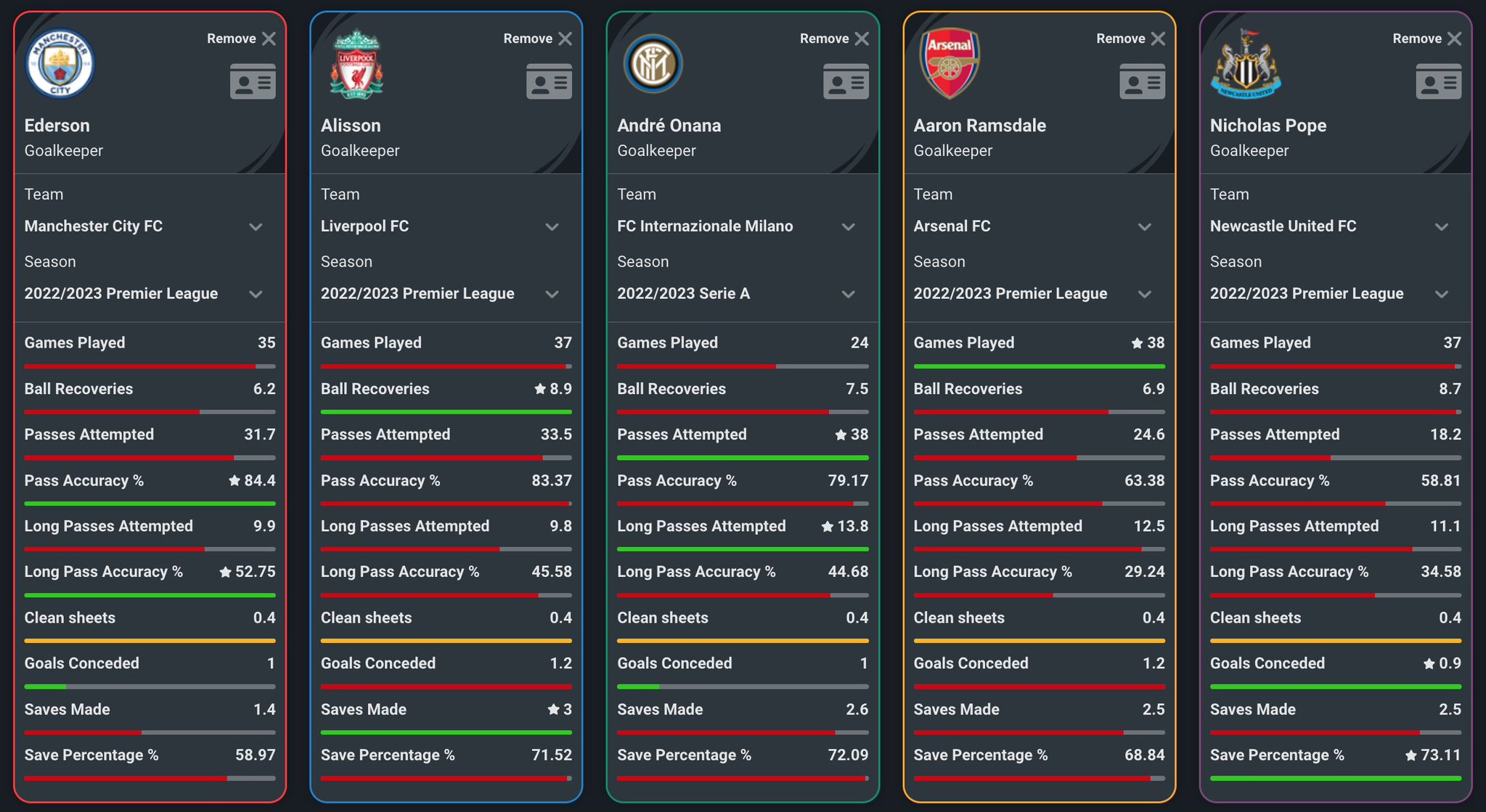Click the Inter Milan club crest
The width and height of the screenshot is (1486, 812).
pos(653,64)
